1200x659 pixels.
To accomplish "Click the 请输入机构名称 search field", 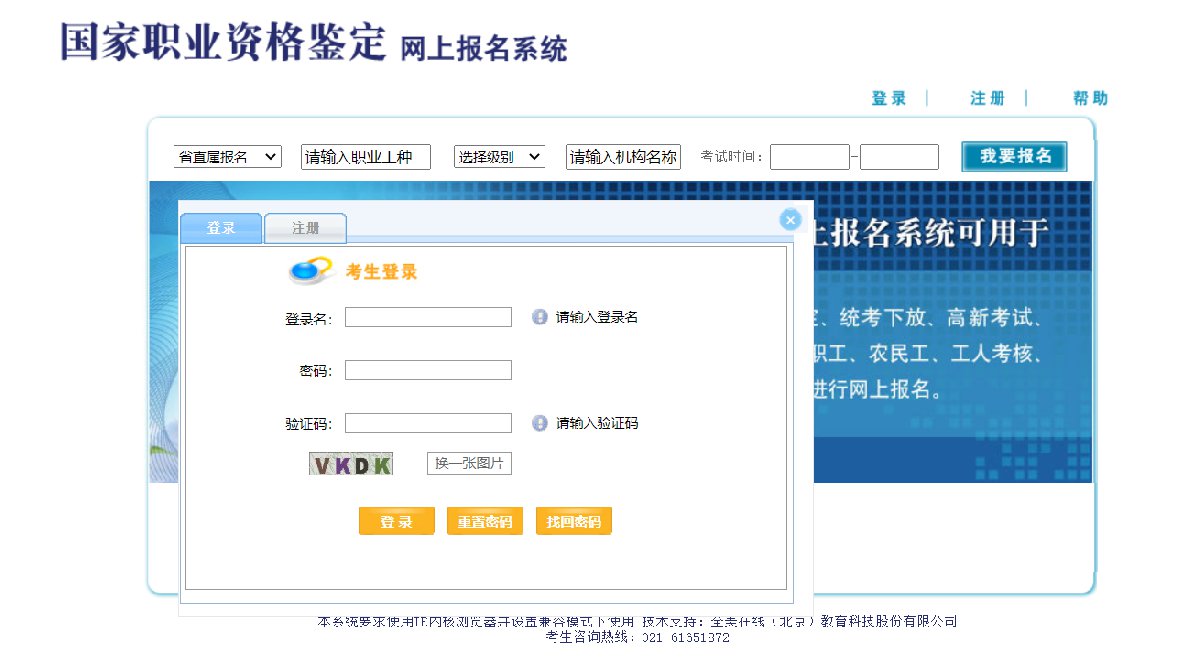I will click(623, 157).
